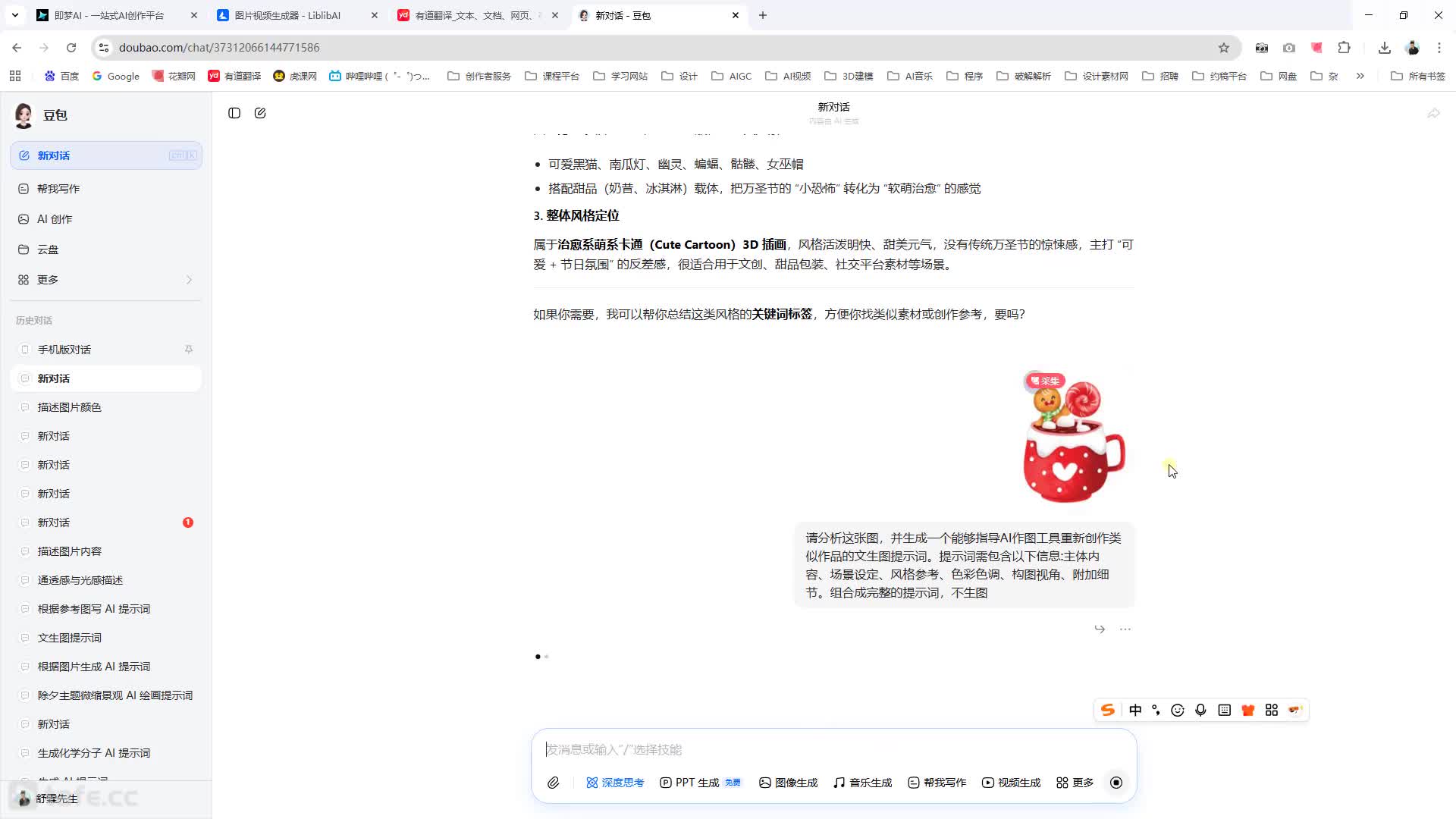Stop generating with the round stop button
Image resolution: width=1456 pixels, height=819 pixels.
tap(1116, 783)
